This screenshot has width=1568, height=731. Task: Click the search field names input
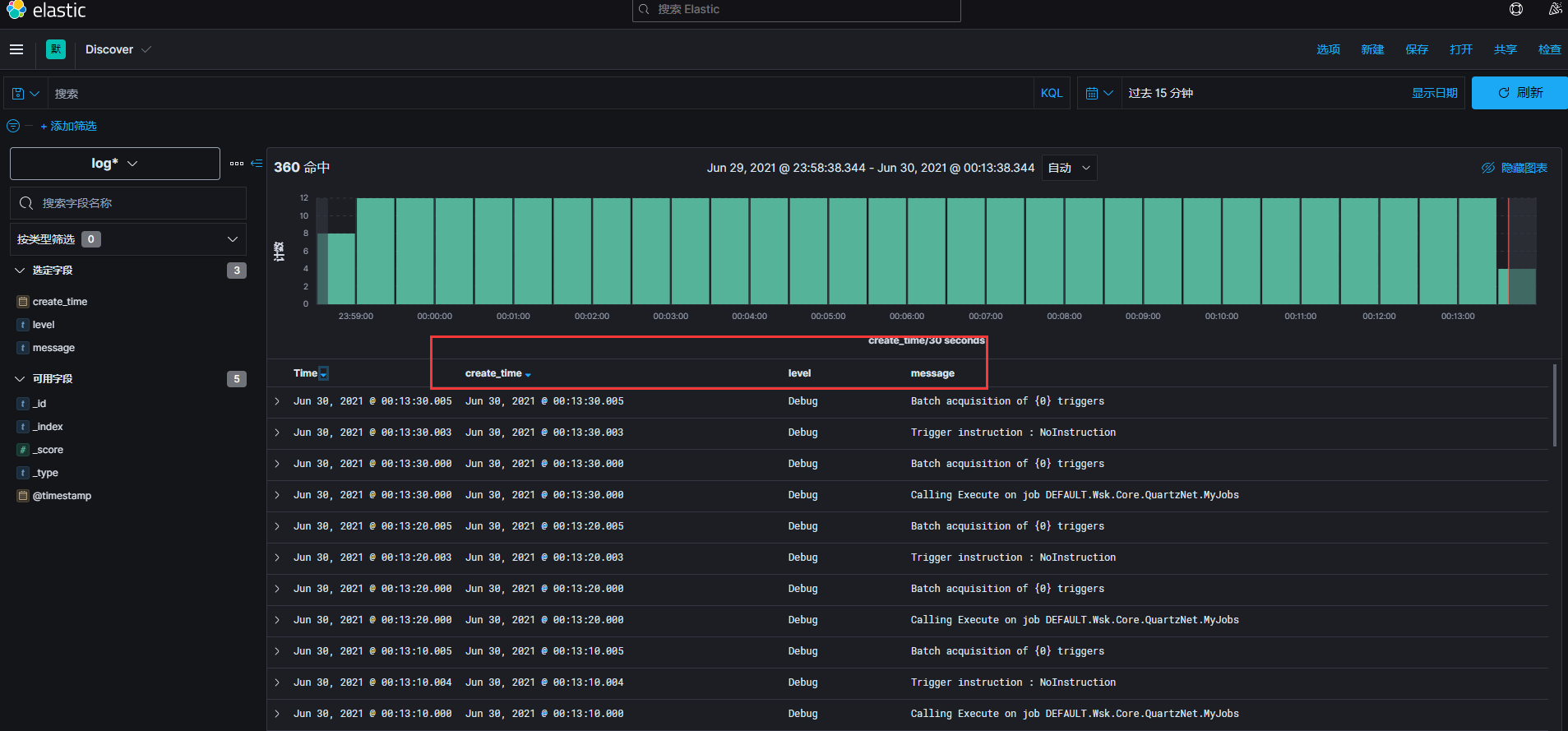[x=128, y=203]
